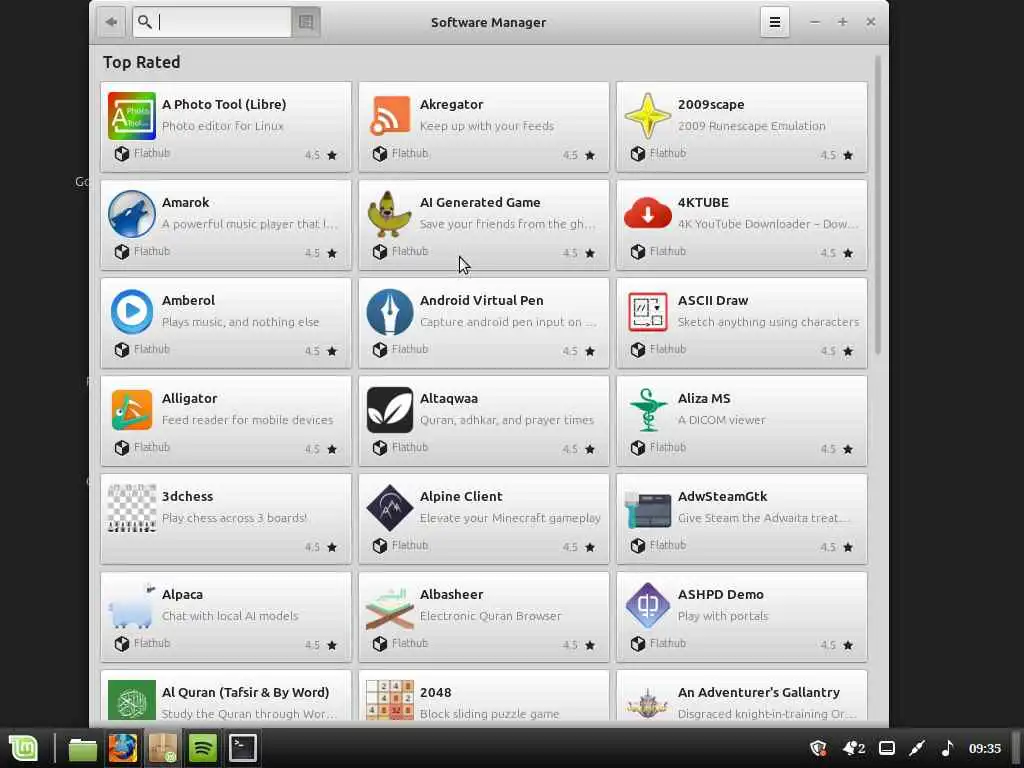The height and width of the screenshot is (768, 1024).
Task: Click 'Feed reader for mobile devices' text
Action: [248, 420]
